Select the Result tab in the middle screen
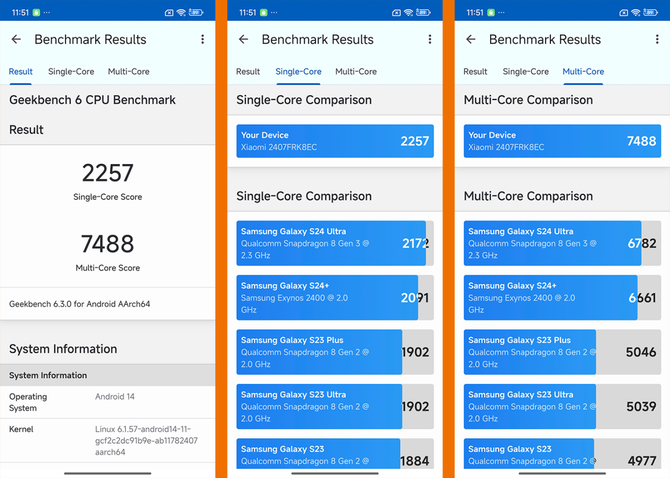Viewport: 670px width, 478px height. tap(248, 71)
